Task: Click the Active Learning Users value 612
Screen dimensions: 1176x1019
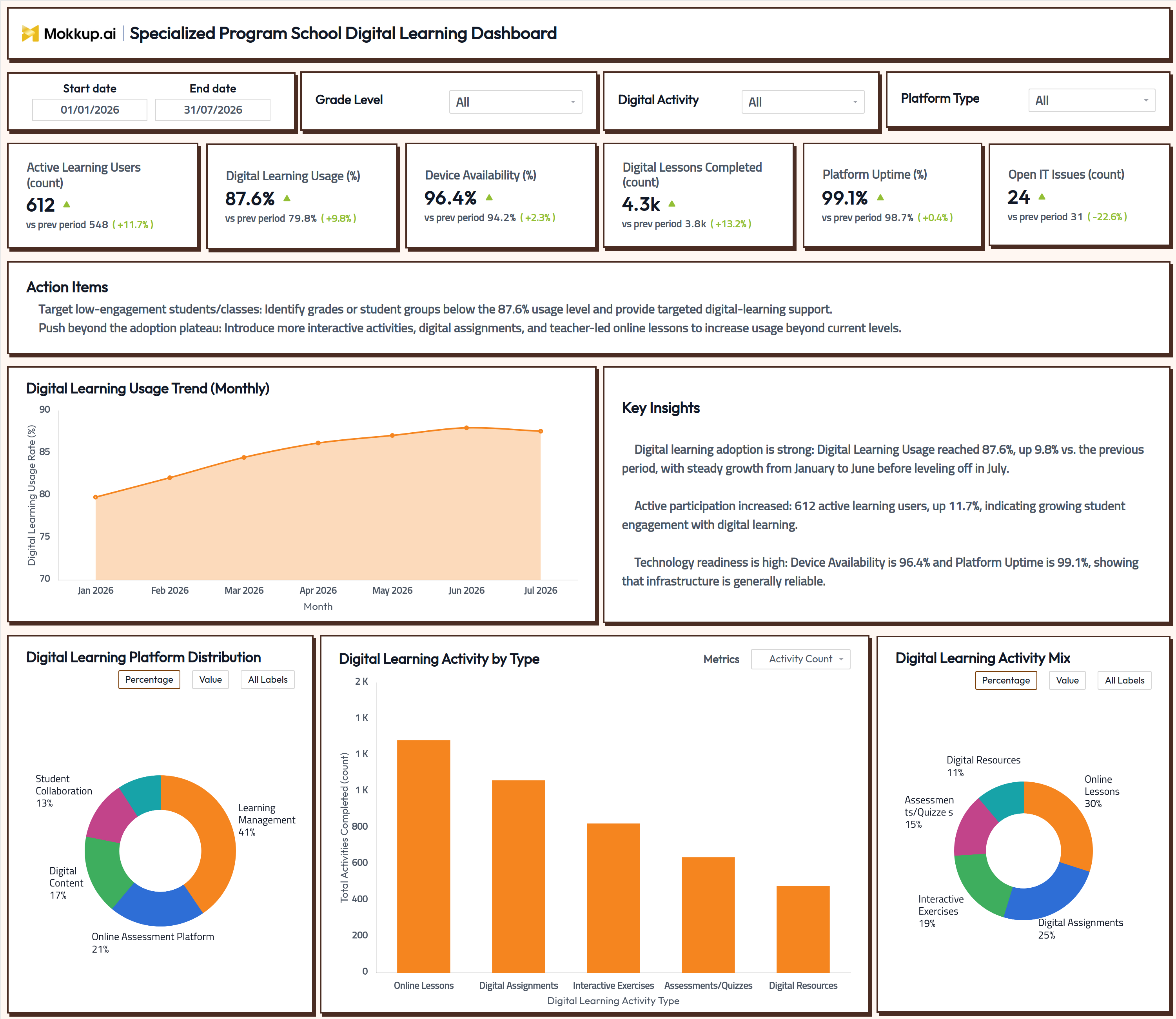Action: coord(40,204)
